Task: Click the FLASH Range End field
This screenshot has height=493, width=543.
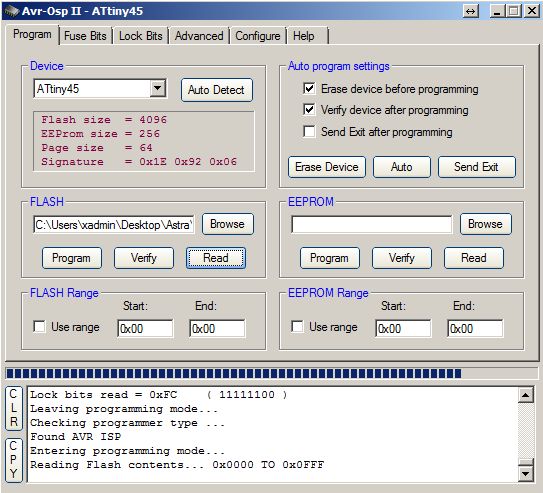Action: (x=217, y=328)
